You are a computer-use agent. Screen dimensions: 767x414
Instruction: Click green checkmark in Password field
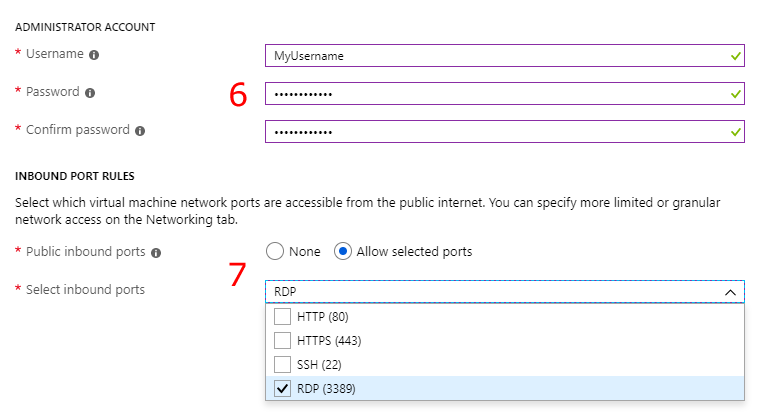[x=735, y=94]
